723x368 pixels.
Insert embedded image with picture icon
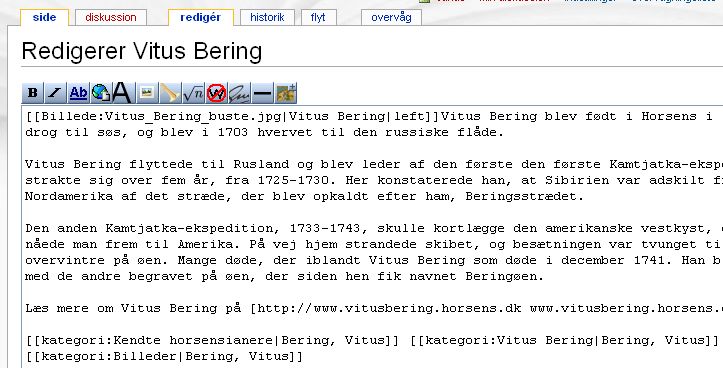[147, 93]
